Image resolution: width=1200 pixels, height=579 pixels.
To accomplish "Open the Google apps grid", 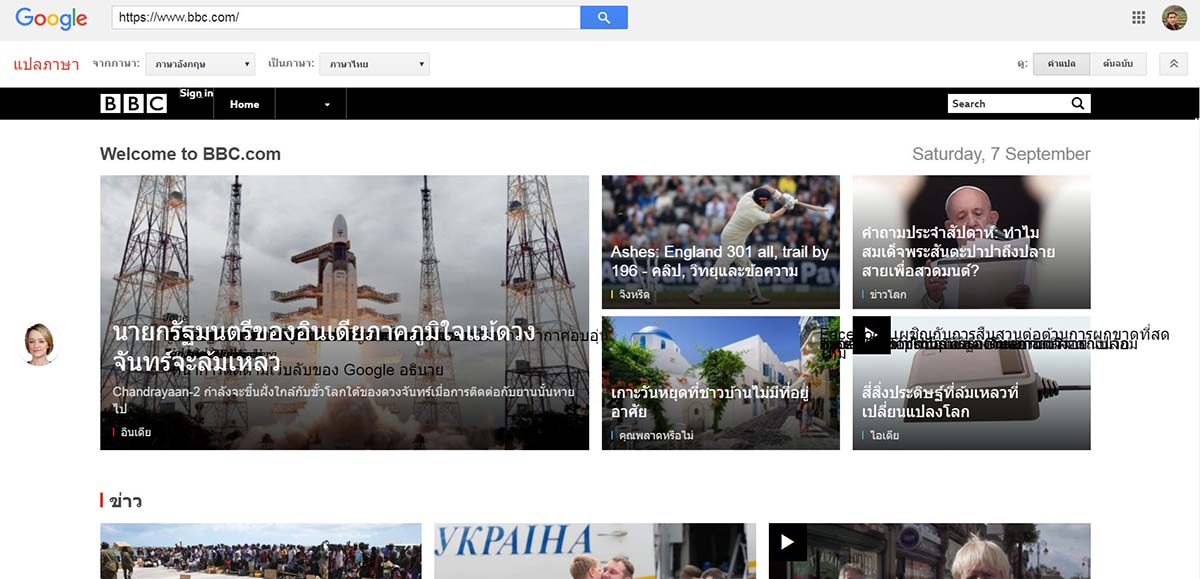I will [x=1138, y=17].
